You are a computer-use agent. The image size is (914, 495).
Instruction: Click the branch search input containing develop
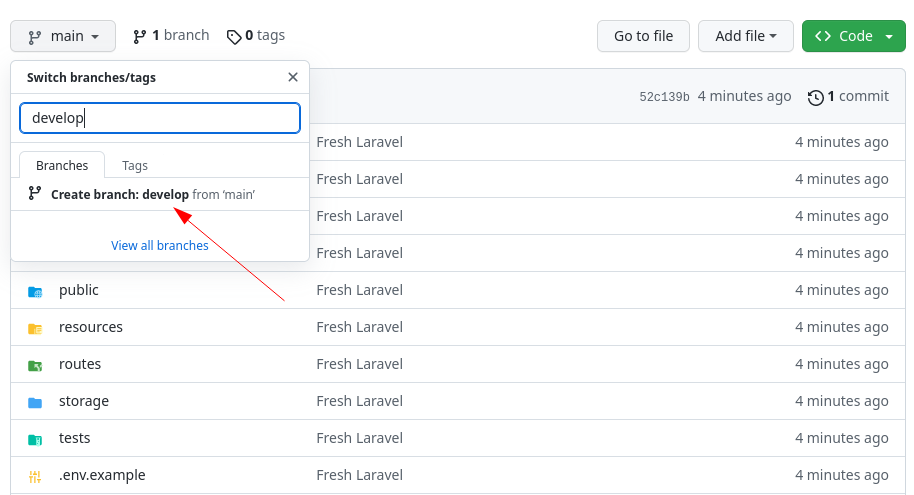tap(160, 118)
